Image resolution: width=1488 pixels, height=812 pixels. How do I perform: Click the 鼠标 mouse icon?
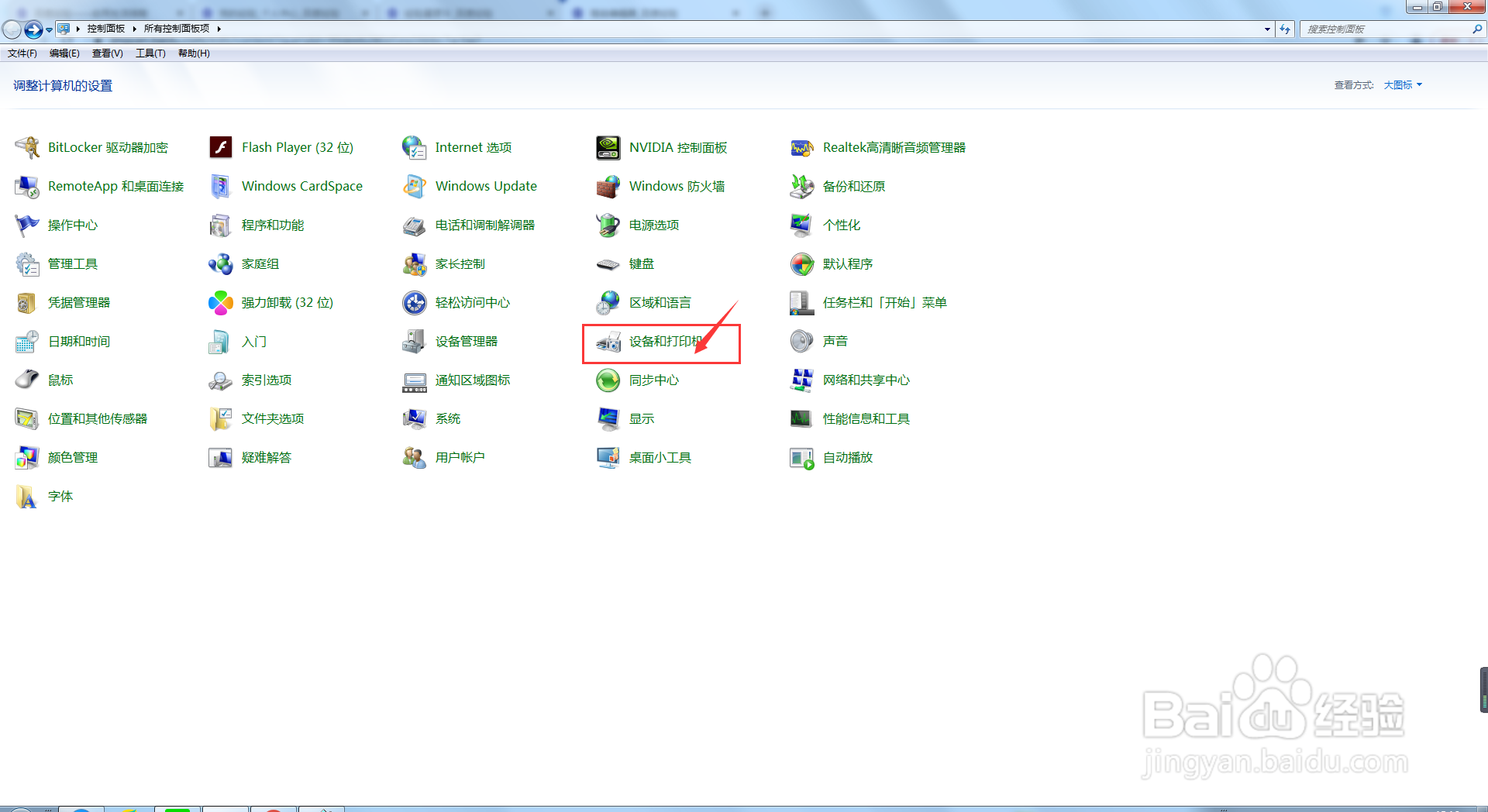click(x=27, y=380)
